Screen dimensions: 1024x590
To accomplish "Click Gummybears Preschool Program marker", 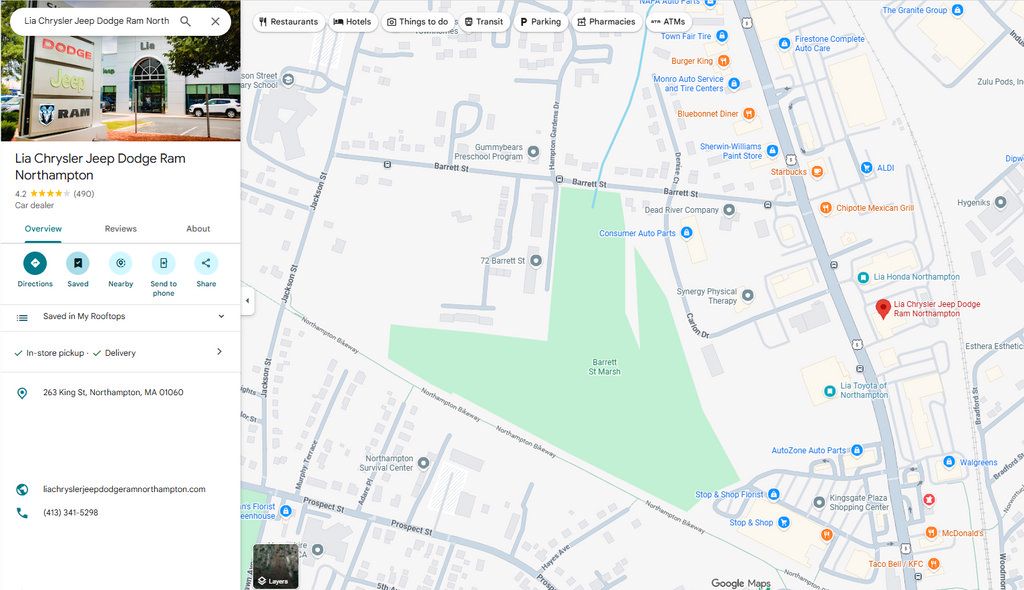I will pyautogui.click(x=533, y=152).
